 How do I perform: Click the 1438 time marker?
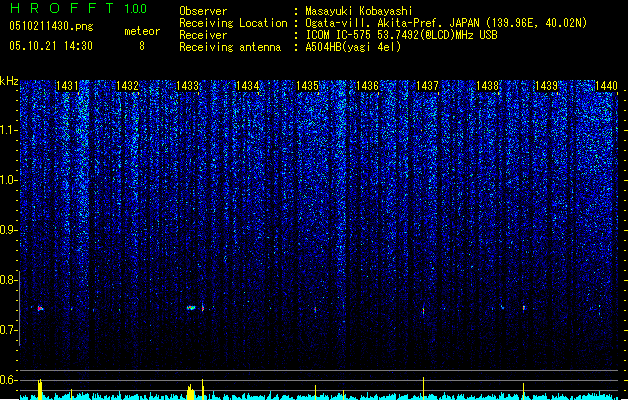click(487, 86)
